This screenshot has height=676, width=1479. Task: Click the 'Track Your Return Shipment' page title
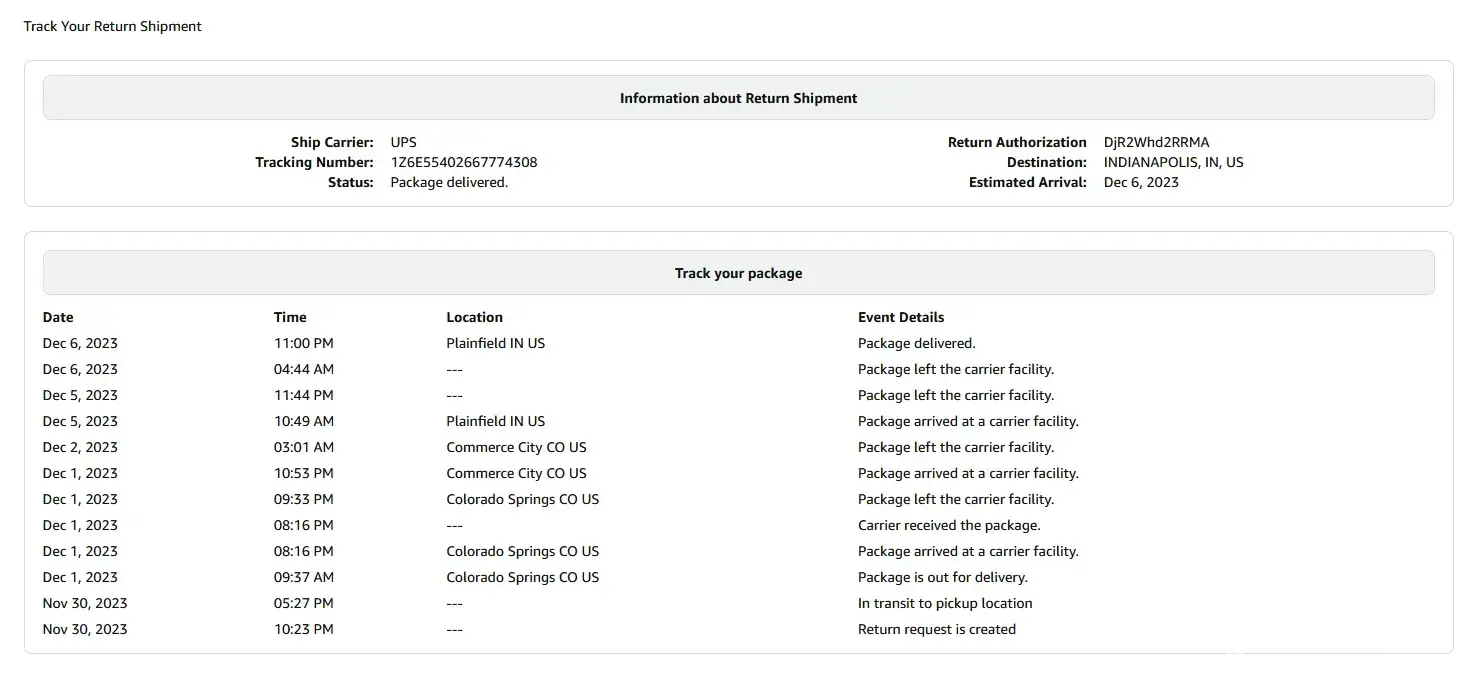point(112,26)
